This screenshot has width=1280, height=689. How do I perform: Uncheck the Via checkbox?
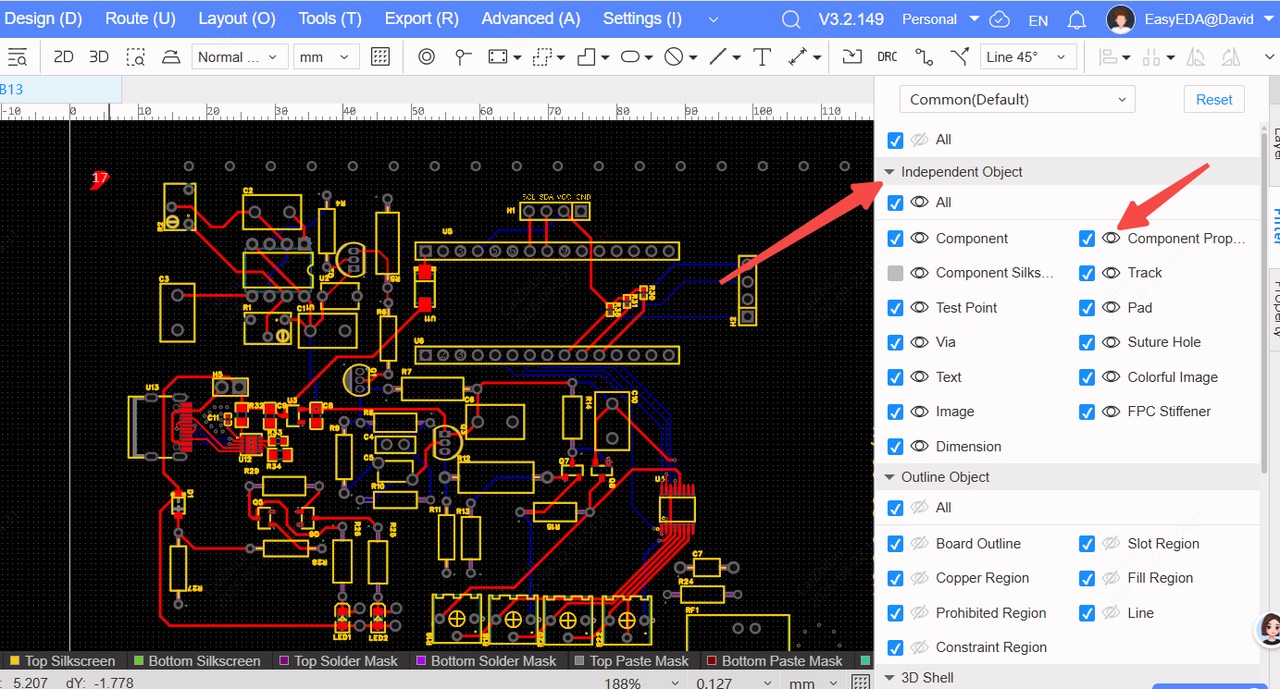[x=895, y=342]
